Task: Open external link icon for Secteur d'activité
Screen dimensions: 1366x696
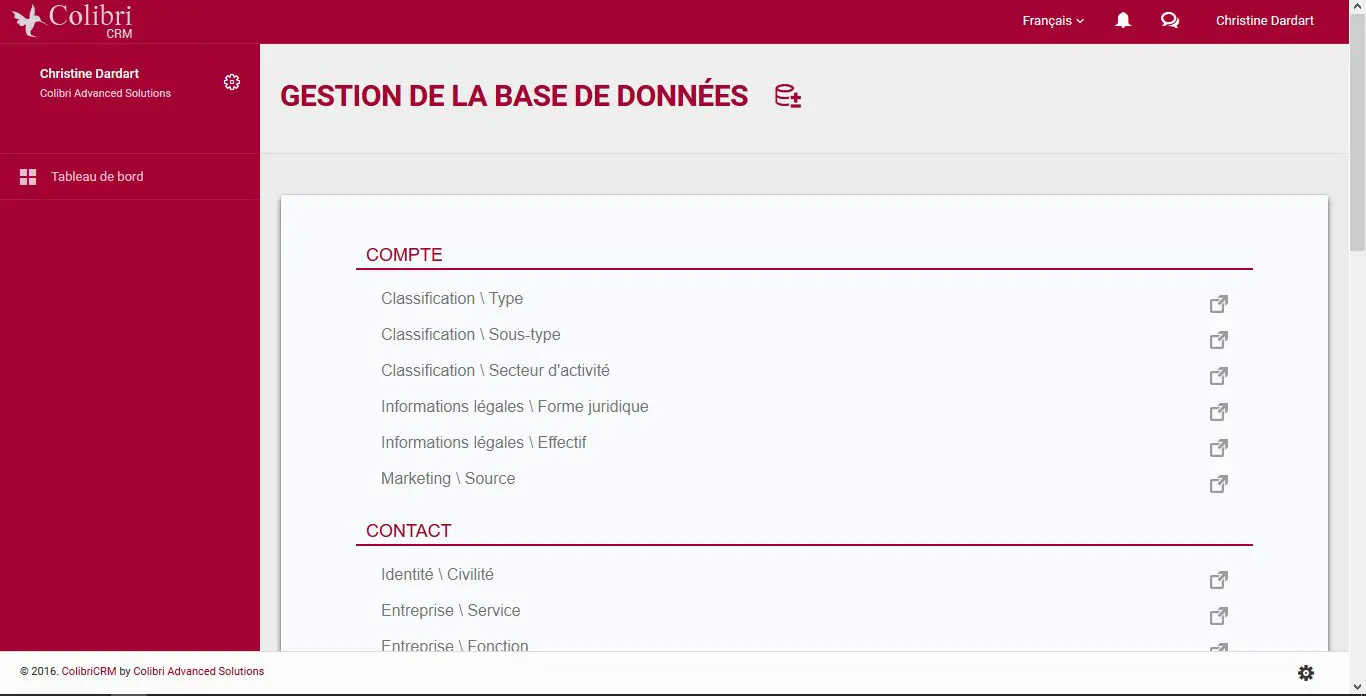Action: [1219, 375]
